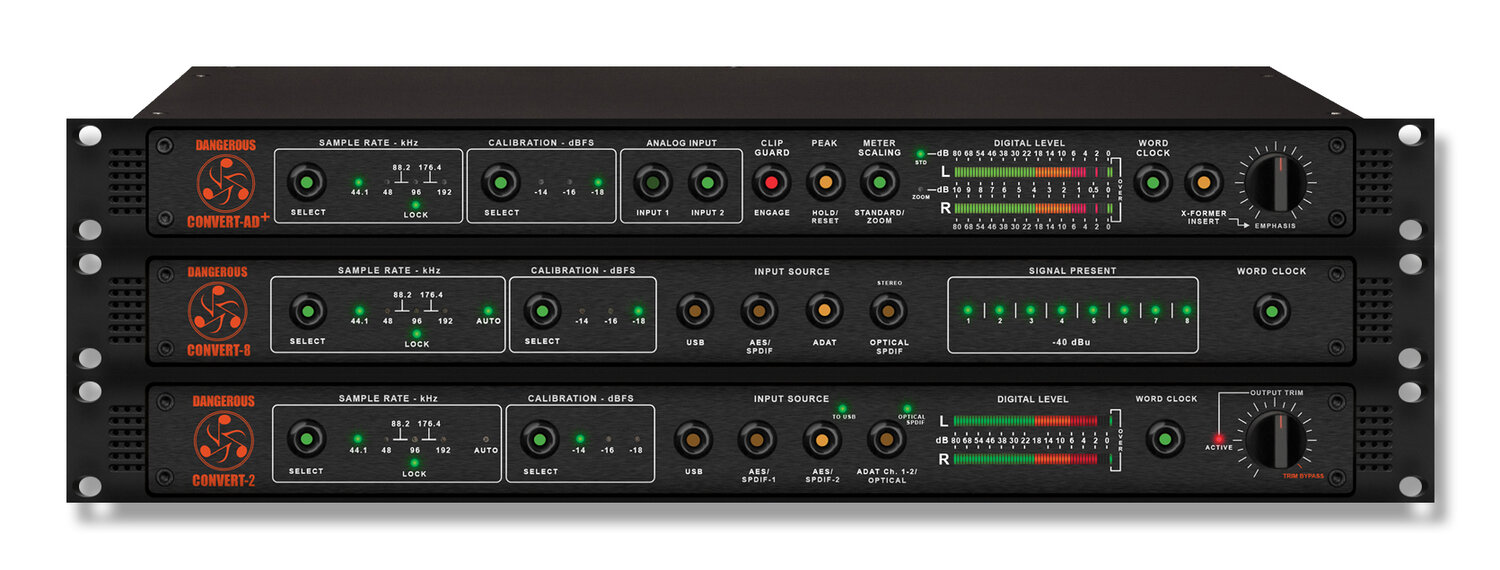
Task: Choose Optical SPDIF input on Convert-8
Action: (888, 311)
